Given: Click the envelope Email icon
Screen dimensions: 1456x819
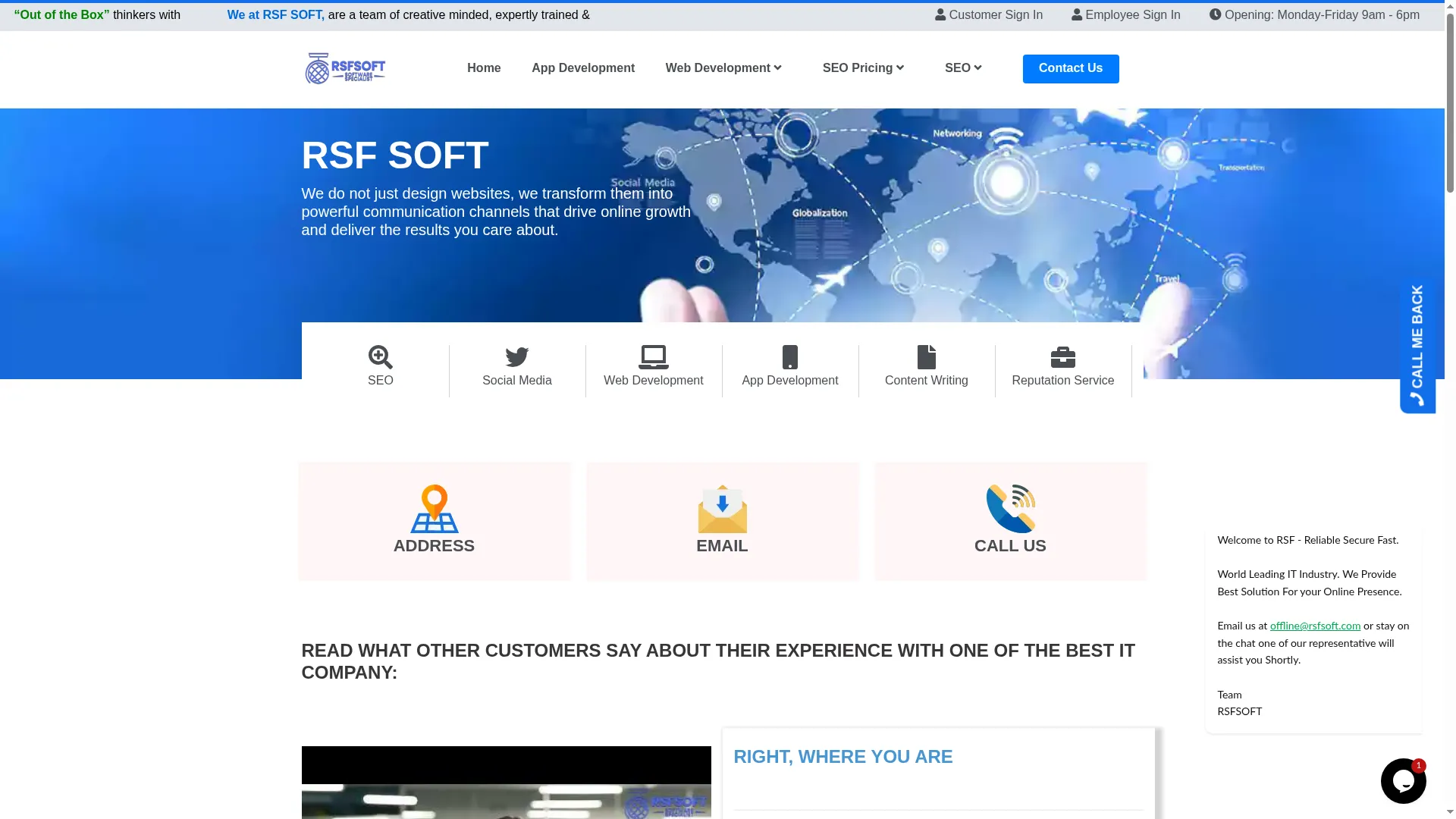Looking at the screenshot, I should click(723, 509).
